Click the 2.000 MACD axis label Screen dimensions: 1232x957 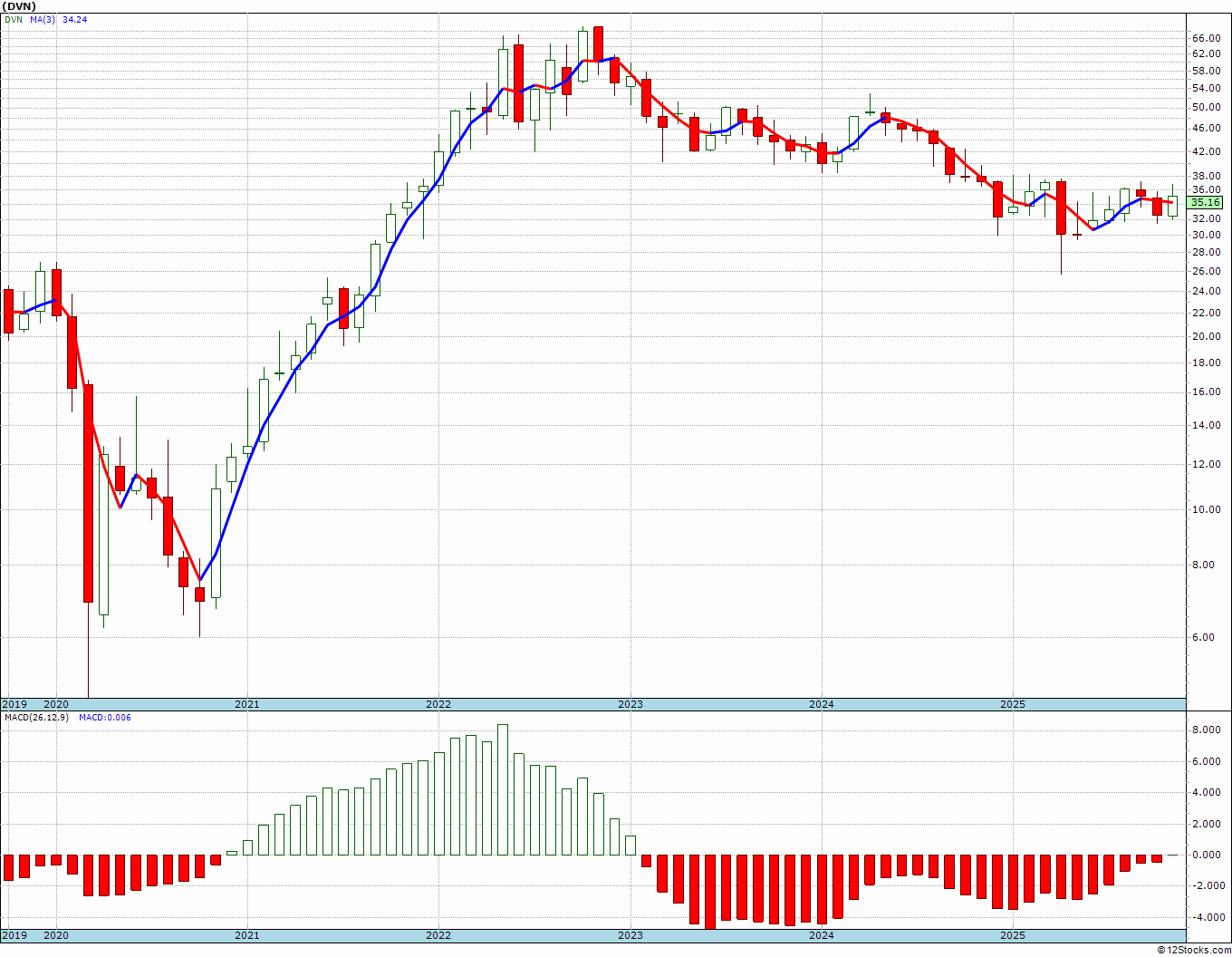1206,824
